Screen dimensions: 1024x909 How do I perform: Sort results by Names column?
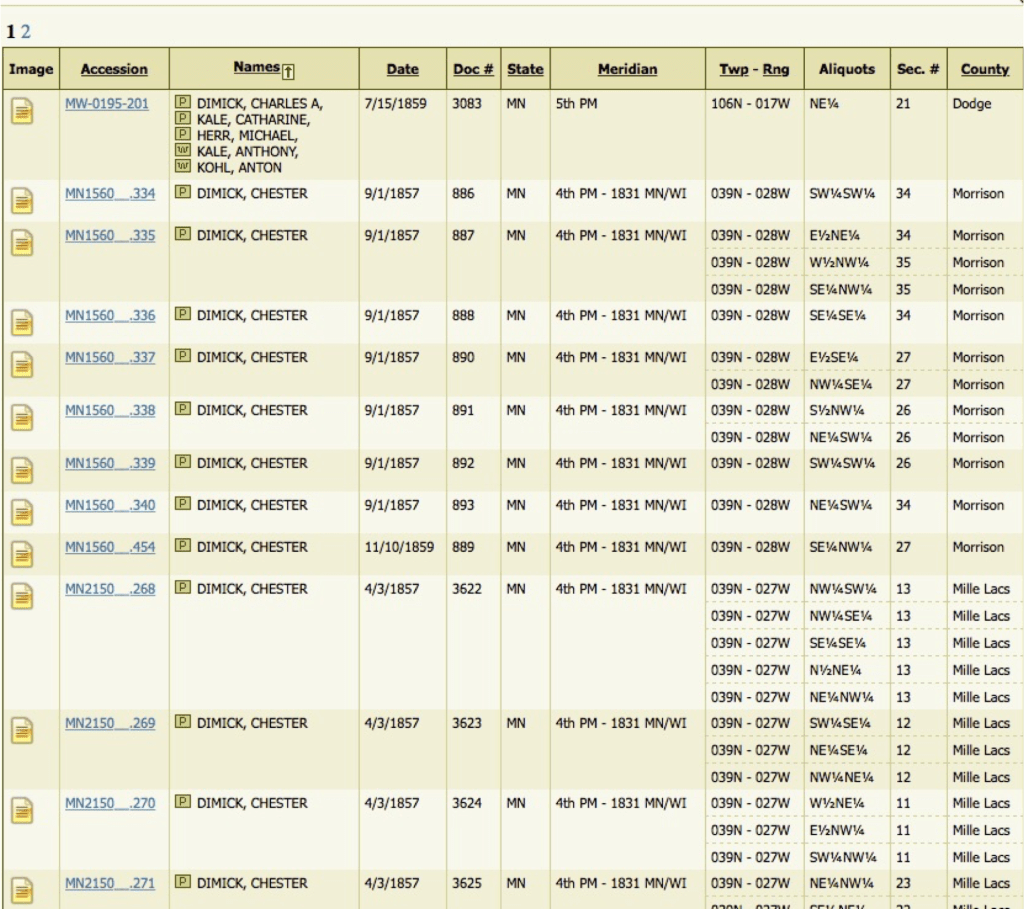pyautogui.click(x=257, y=67)
